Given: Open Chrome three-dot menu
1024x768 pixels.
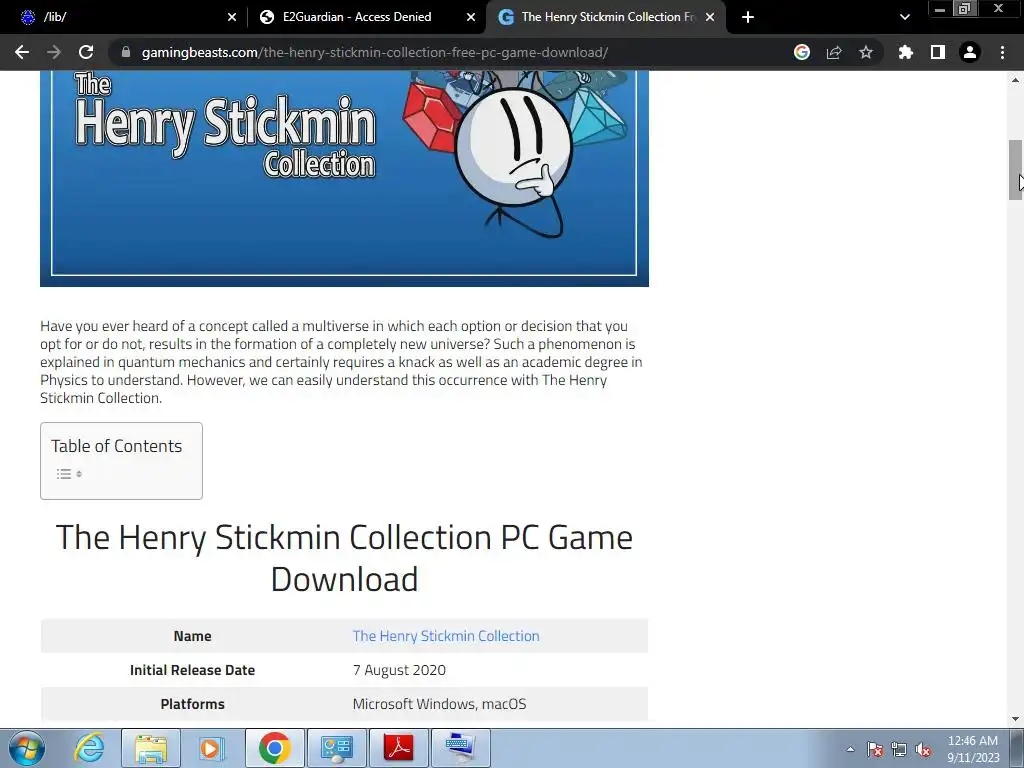Looking at the screenshot, I should 1002,52.
